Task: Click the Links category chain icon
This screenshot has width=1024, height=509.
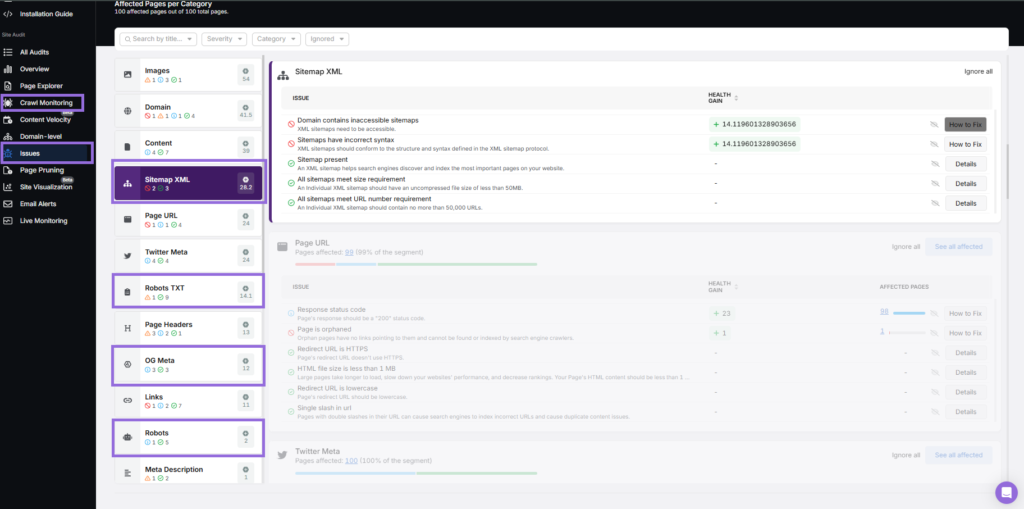Action: pos(127,401)
